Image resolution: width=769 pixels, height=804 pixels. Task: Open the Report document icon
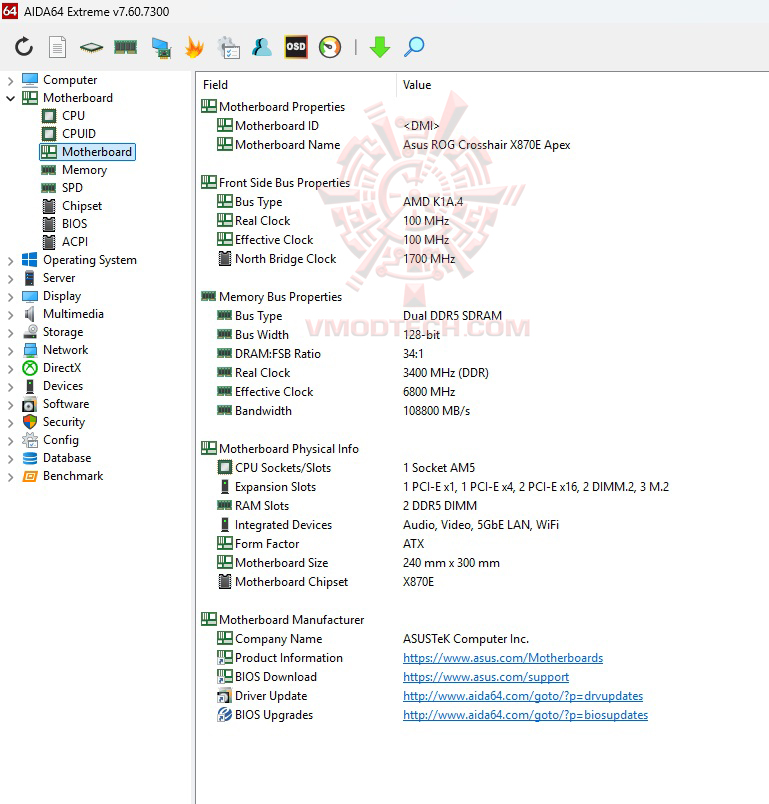[57, 47]
